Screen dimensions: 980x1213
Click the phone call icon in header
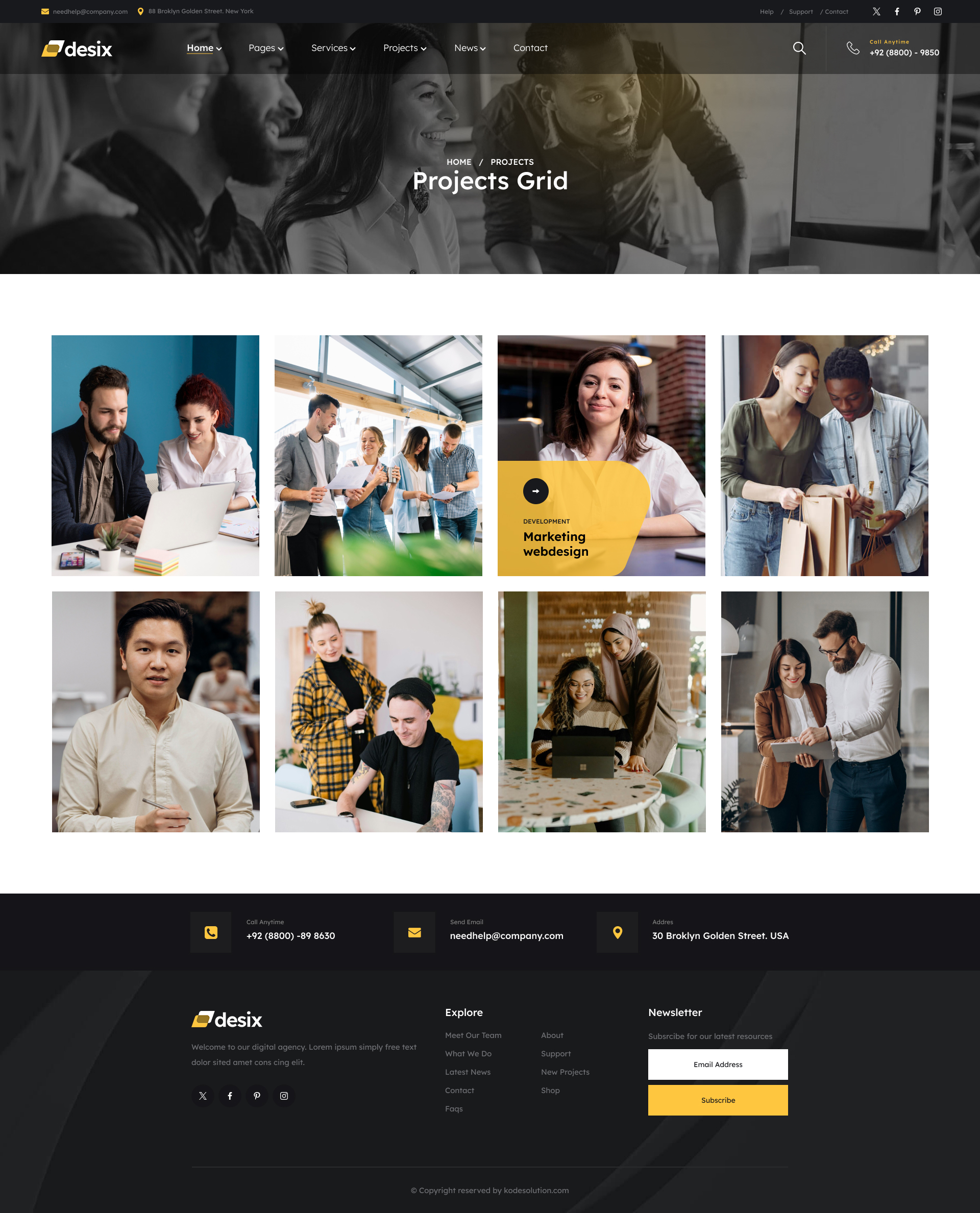[x=852, y=48]
